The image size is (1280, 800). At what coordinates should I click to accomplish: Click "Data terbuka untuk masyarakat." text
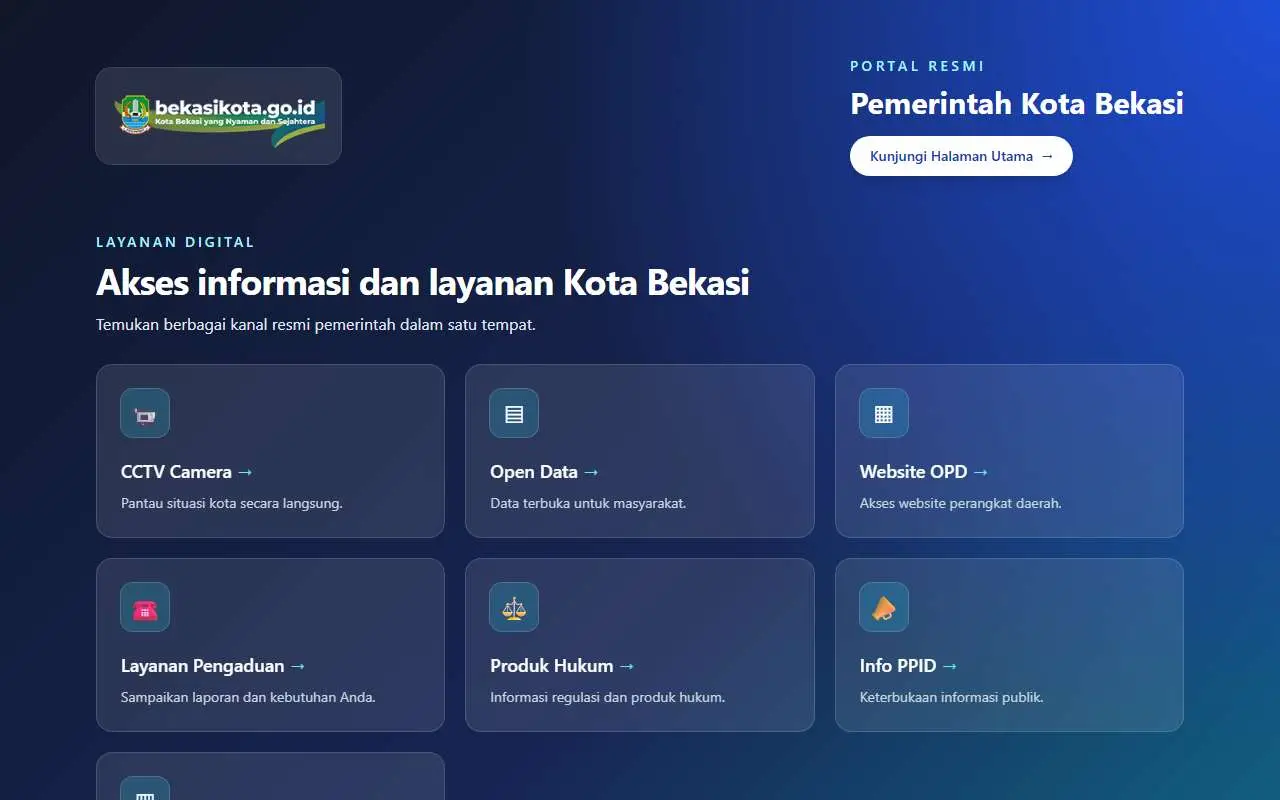[588, 503]
